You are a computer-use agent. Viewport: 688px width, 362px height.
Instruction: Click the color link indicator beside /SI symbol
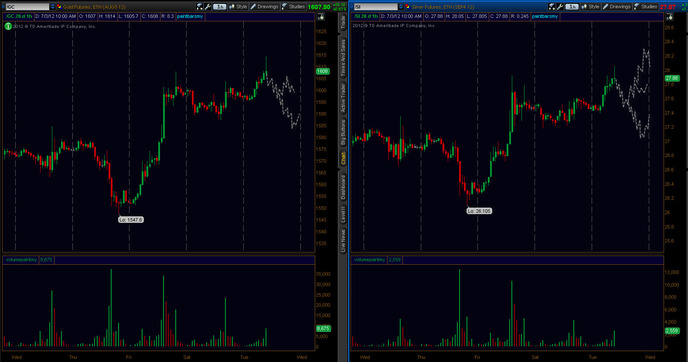(x=407, y=7)
